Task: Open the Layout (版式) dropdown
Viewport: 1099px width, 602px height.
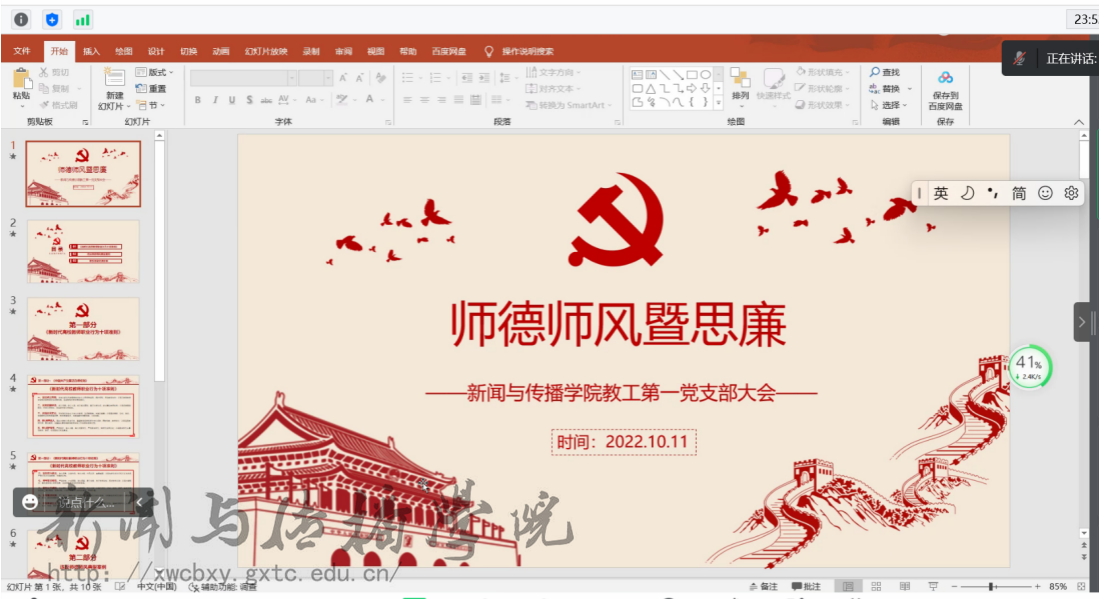Action: tap(154, 72)
